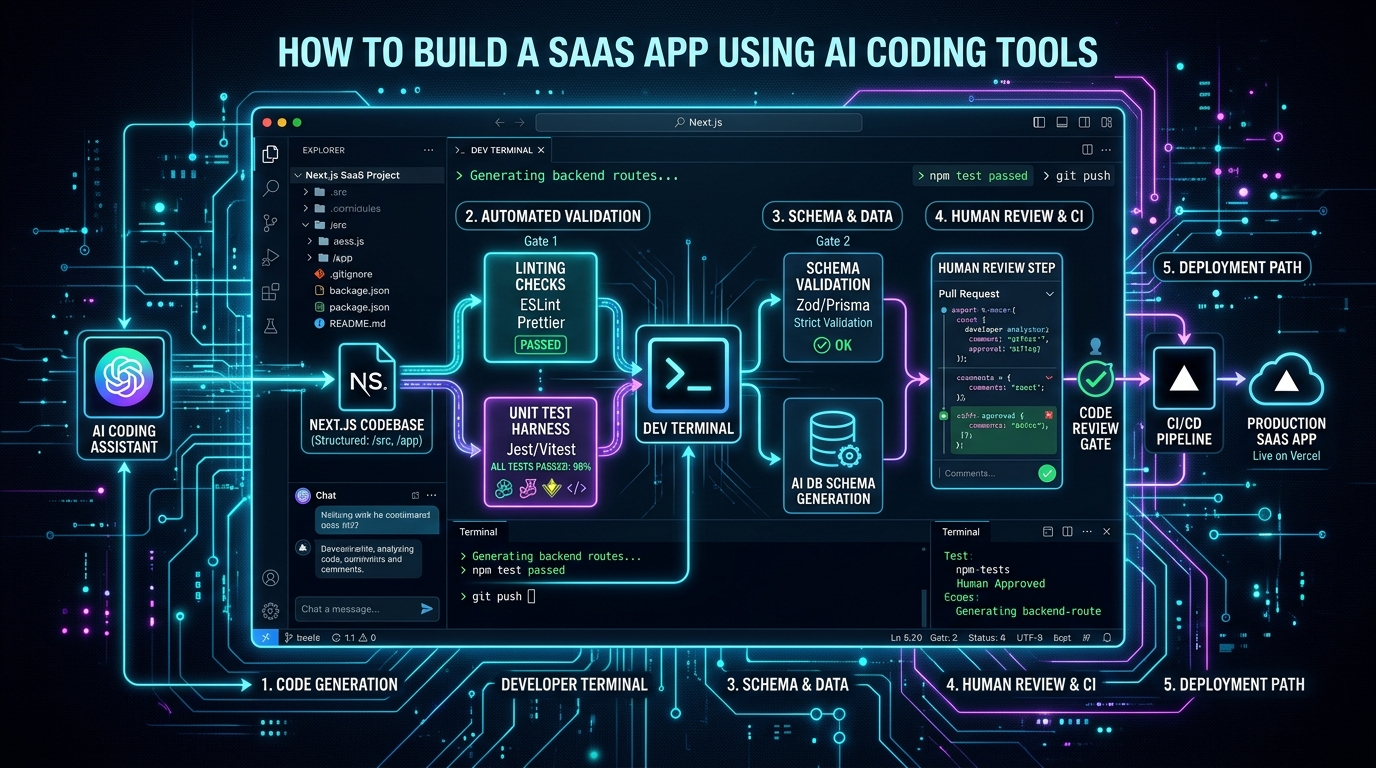Open the Explorer view in the activity bar
Viewport: 1376px width, 768px height.
[x=270, y=154]
